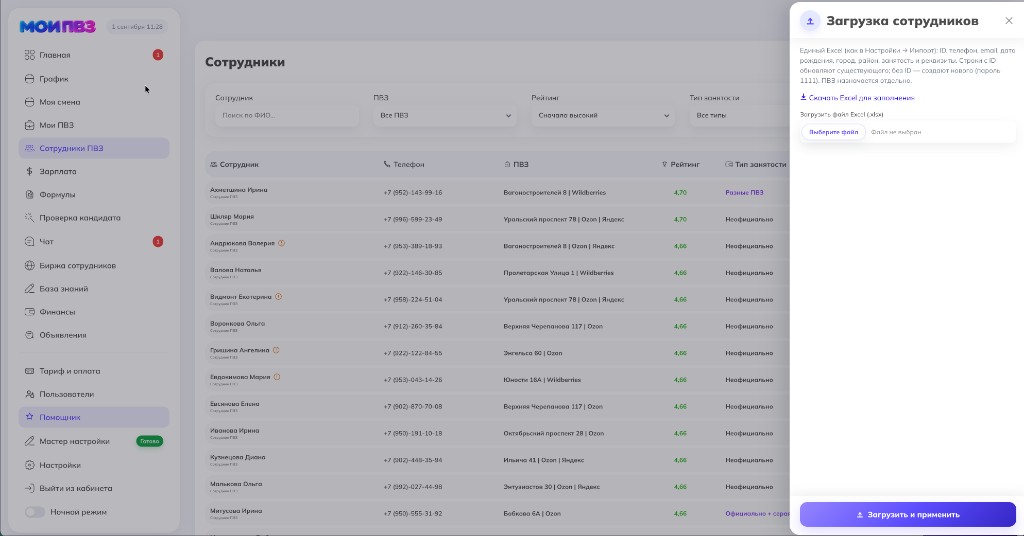Click the Мои ПВЗ icon in sidebar
This screenshot has height=536, width=1024.
click(x=29, y=125)
